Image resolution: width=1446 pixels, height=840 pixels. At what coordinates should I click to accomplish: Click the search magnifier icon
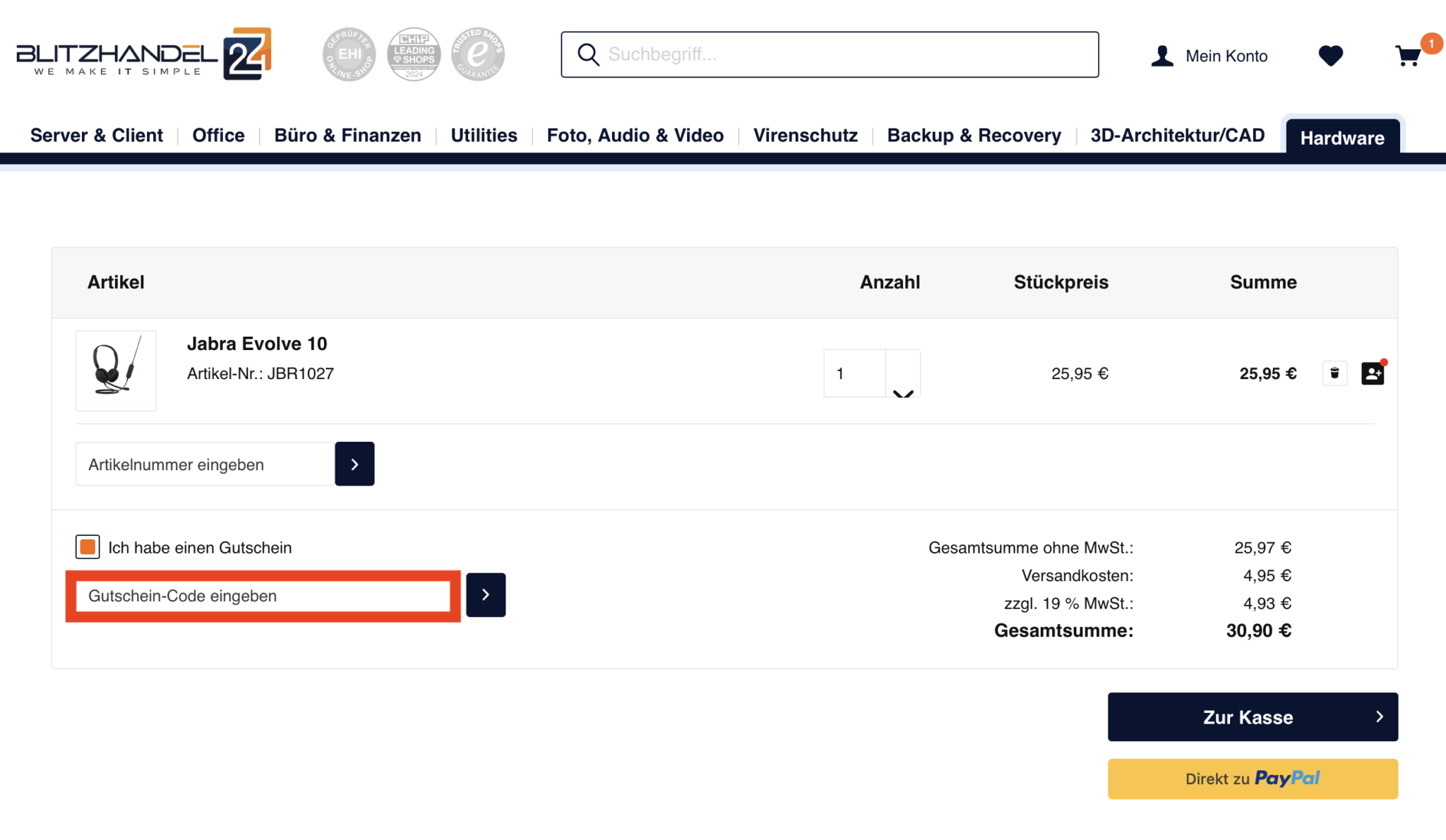point(588,54)
